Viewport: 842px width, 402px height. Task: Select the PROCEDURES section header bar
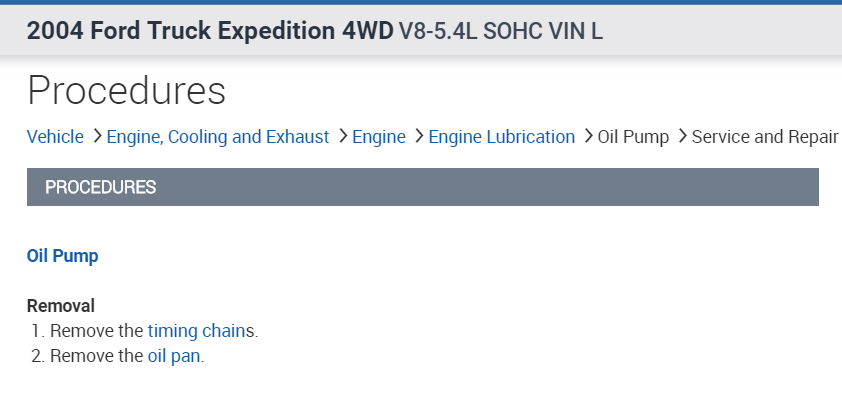pos(422,187)
